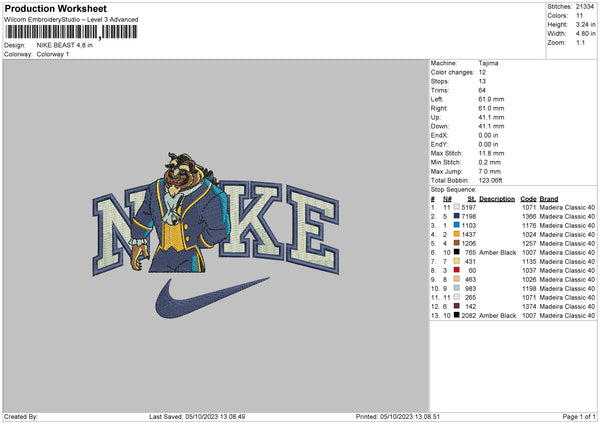Viewport: 600px width, 424px height.
Task: Click thread code 1024 in row 4
Action: [x=529, y=234]
